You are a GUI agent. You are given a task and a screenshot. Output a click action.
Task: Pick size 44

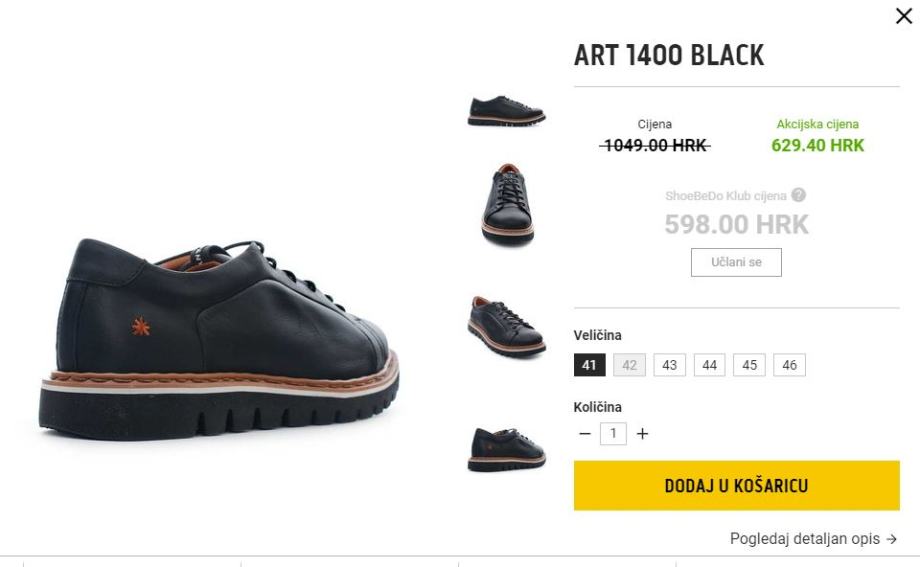[x=710, y=365]
